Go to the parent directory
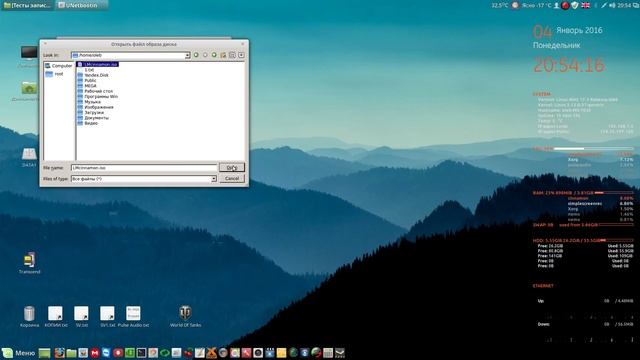Screen dimensions: 640x360 [x=214, y=55]
